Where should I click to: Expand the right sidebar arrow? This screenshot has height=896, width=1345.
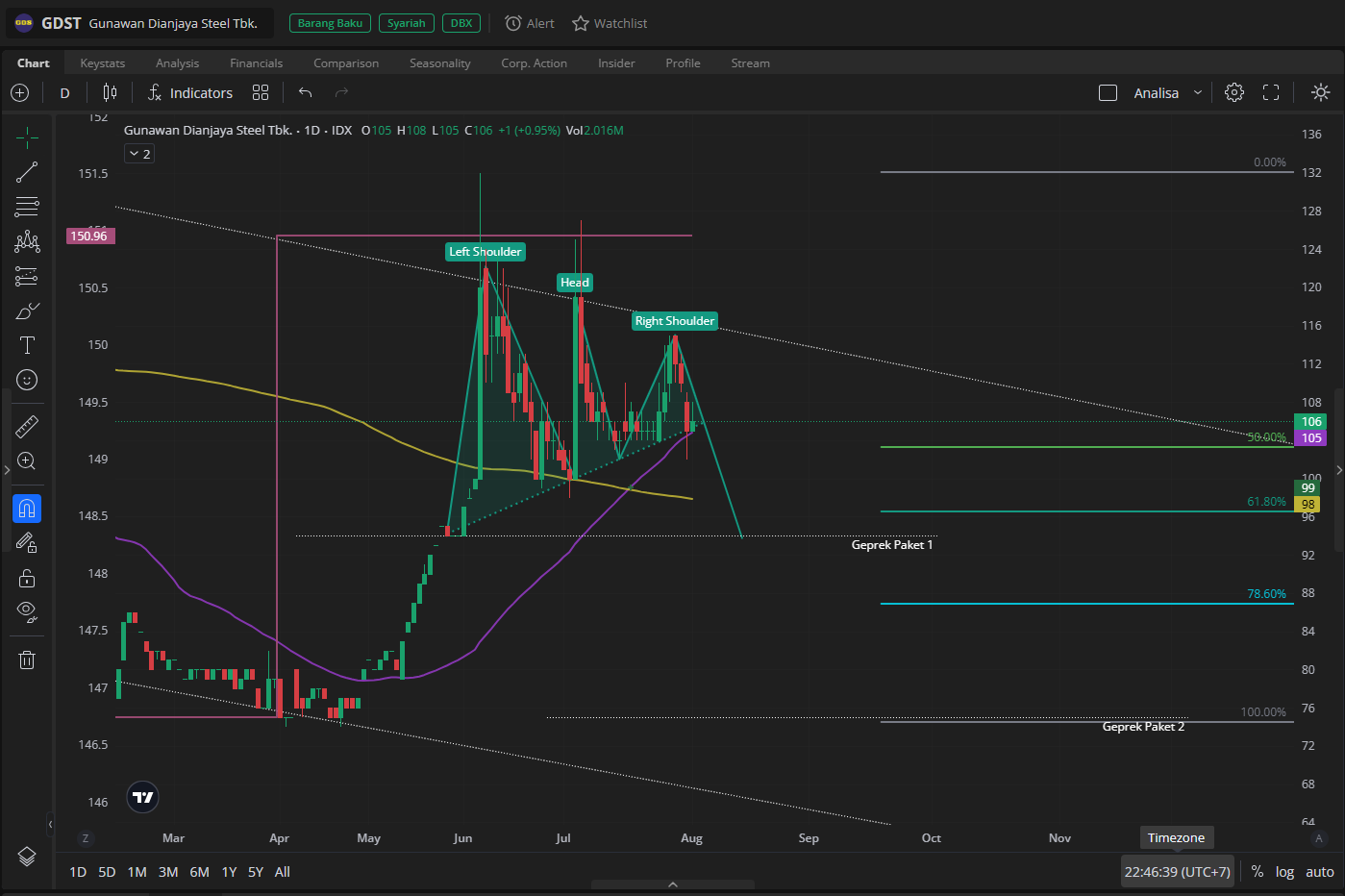pos(1339,470)
